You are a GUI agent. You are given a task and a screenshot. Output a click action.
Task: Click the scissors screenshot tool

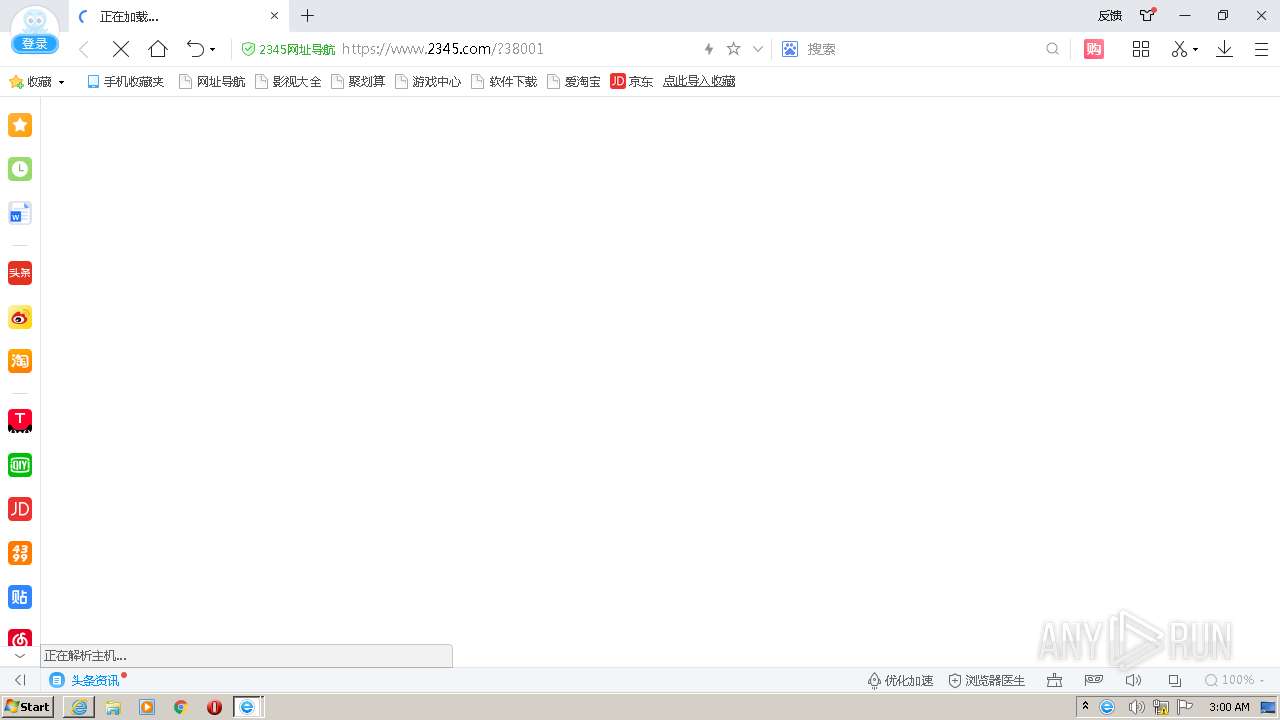[1180, 49]
